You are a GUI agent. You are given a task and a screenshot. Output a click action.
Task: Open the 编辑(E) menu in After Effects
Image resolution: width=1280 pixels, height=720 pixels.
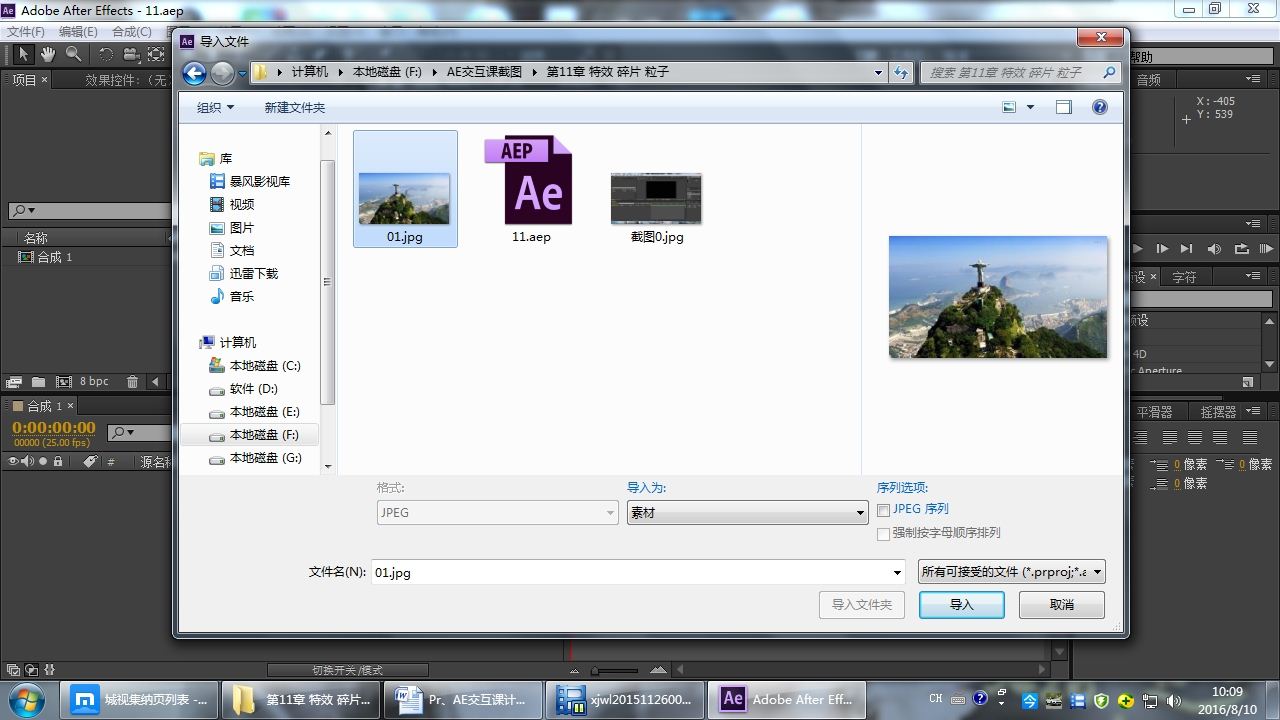pos(78,31)
